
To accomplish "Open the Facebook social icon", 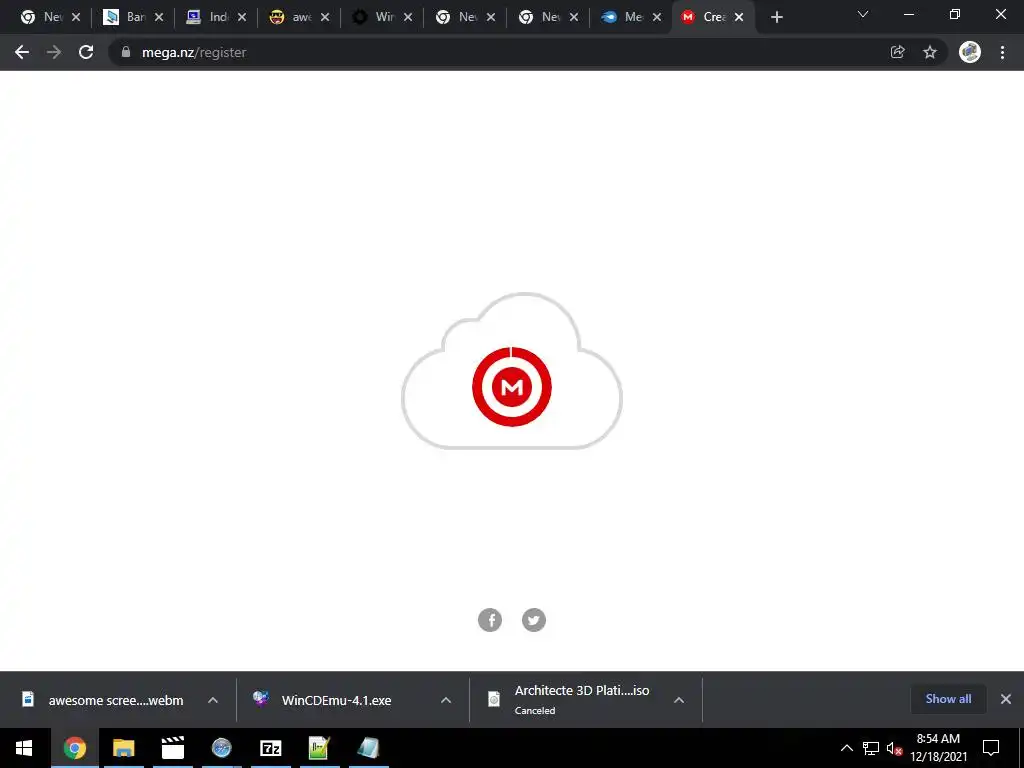I will 490,620.
